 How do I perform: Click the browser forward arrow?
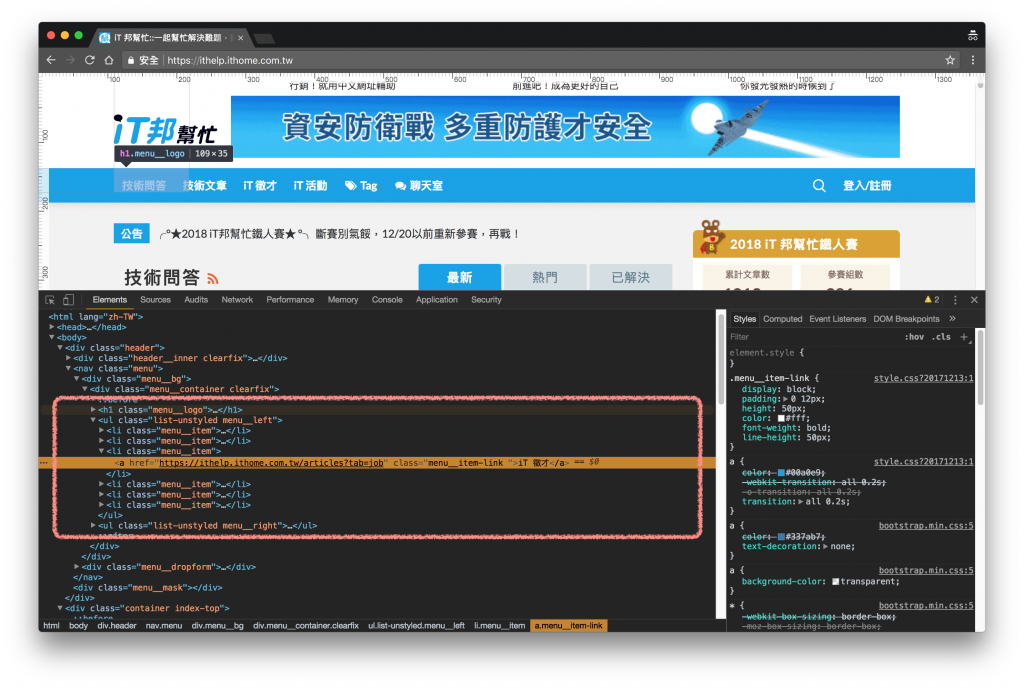coord(70,60)
